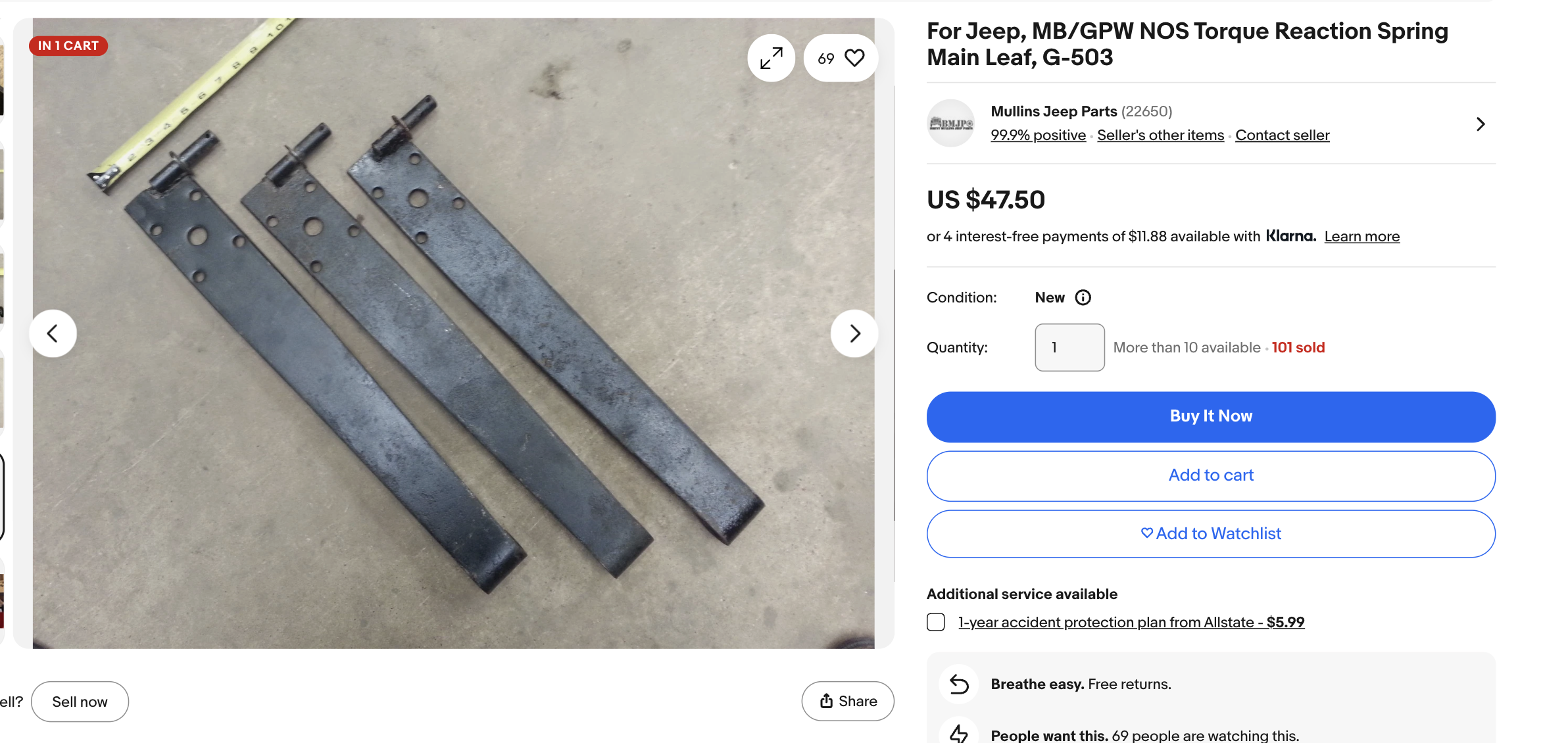This screenshot has height=743, width=1568.
Task: Click the Mullins Jeep Parts seller logo
Action: point(950,124)
